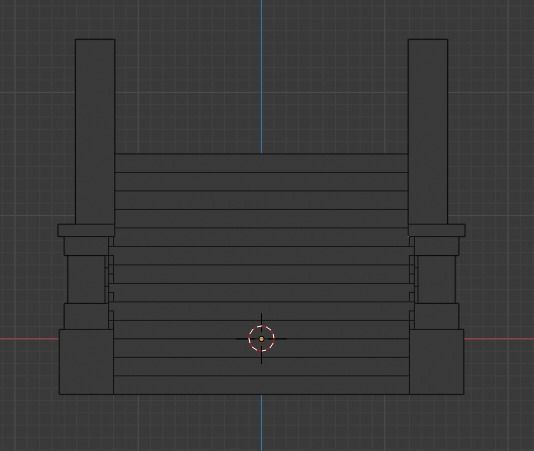The width and height of the screenshot is (534, 451).
Task: Select the bottommost stair step
Action: pos(261,385)
